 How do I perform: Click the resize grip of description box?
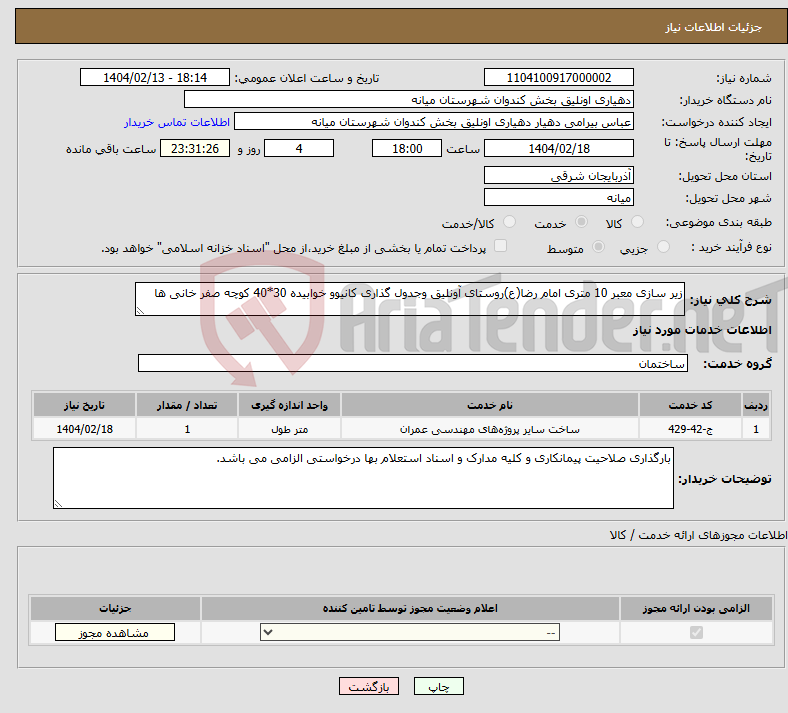(x=140, y=311)
